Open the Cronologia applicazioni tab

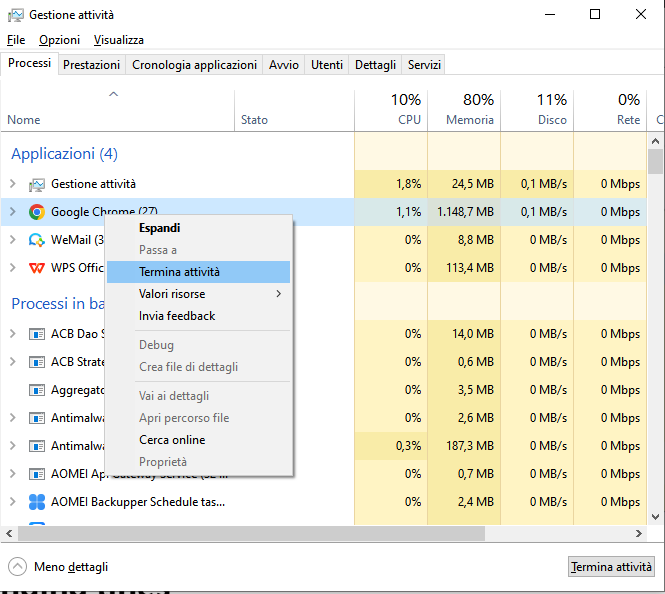click(x=194, y=65)
